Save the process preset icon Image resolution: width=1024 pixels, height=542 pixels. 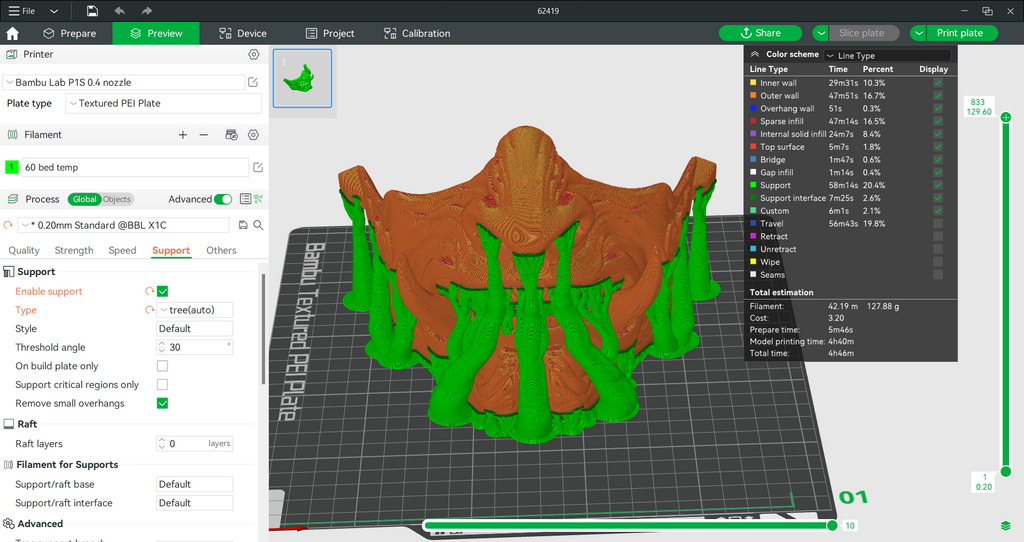(x=243, y=225)
